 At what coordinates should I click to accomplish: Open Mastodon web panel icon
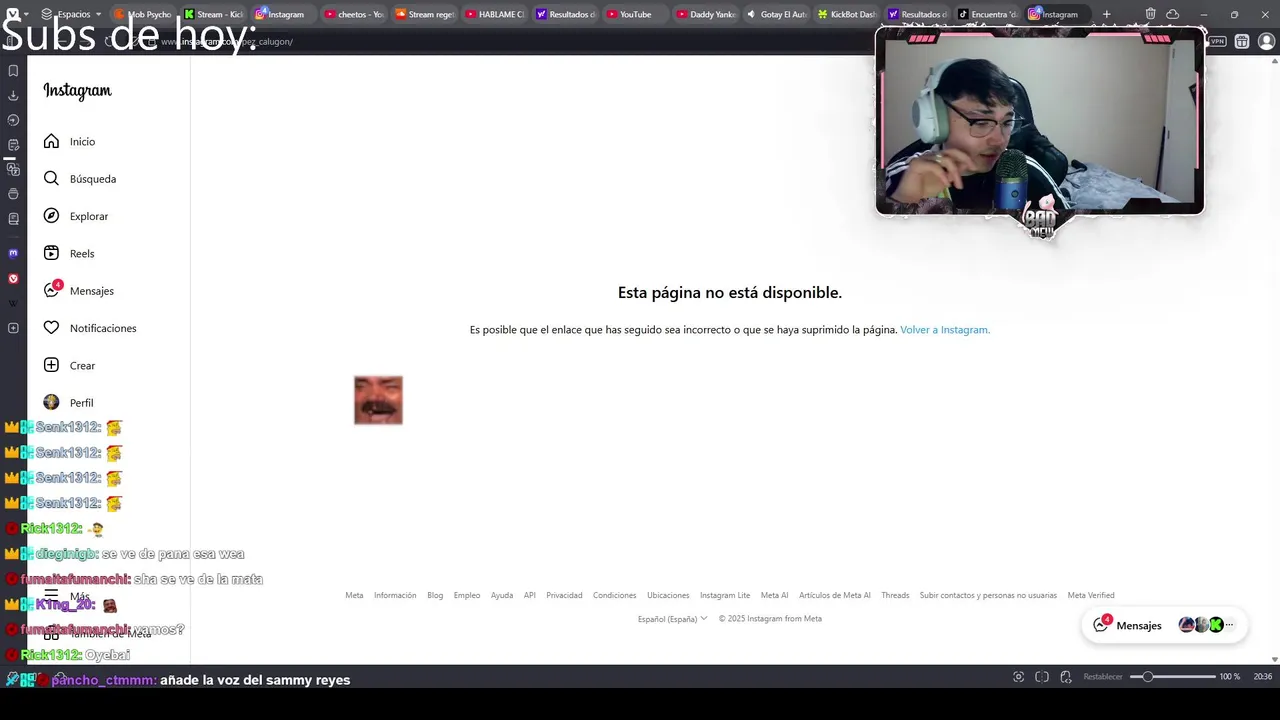point(13,254)
